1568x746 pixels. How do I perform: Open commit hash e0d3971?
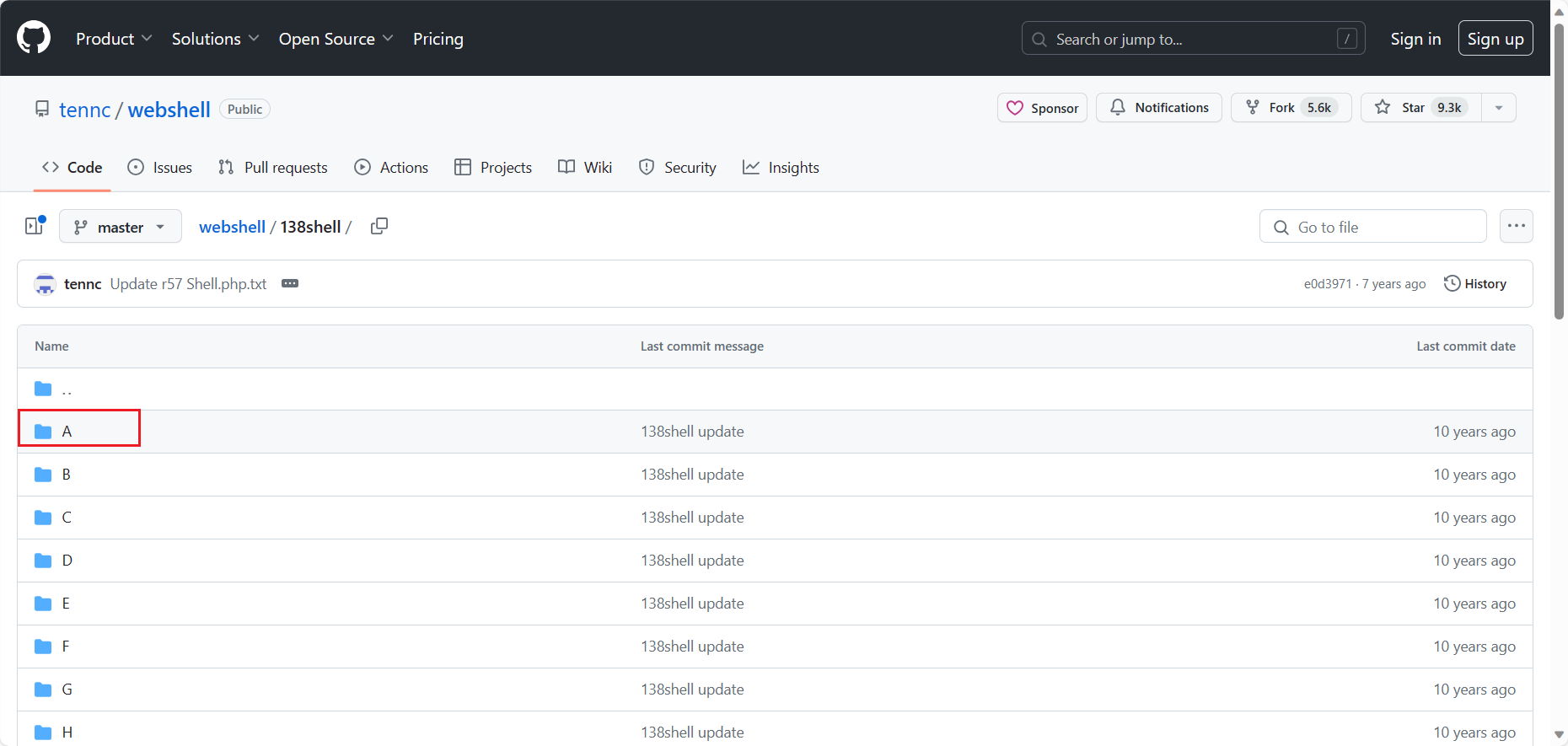pyautogui.click(x=1328, y=284)
